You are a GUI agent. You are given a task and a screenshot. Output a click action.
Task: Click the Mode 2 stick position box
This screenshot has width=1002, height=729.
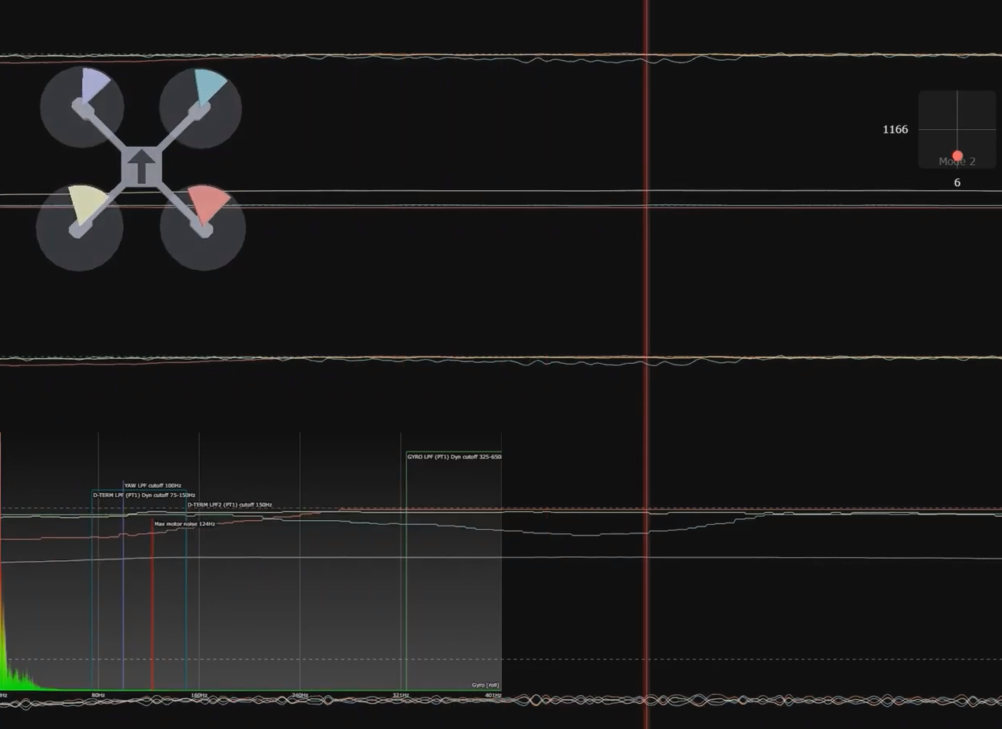(x=957, y=130)
